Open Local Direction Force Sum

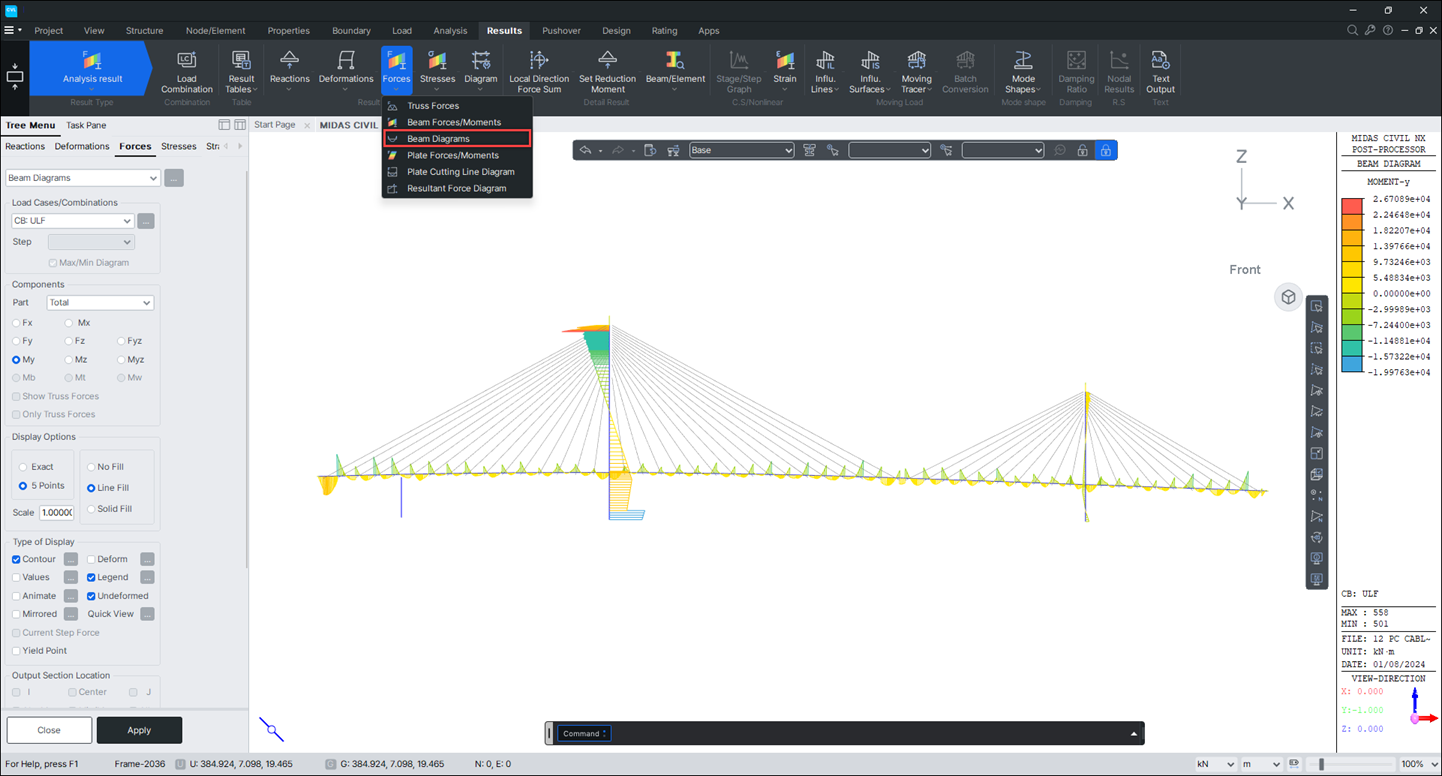tap(539, 72)
